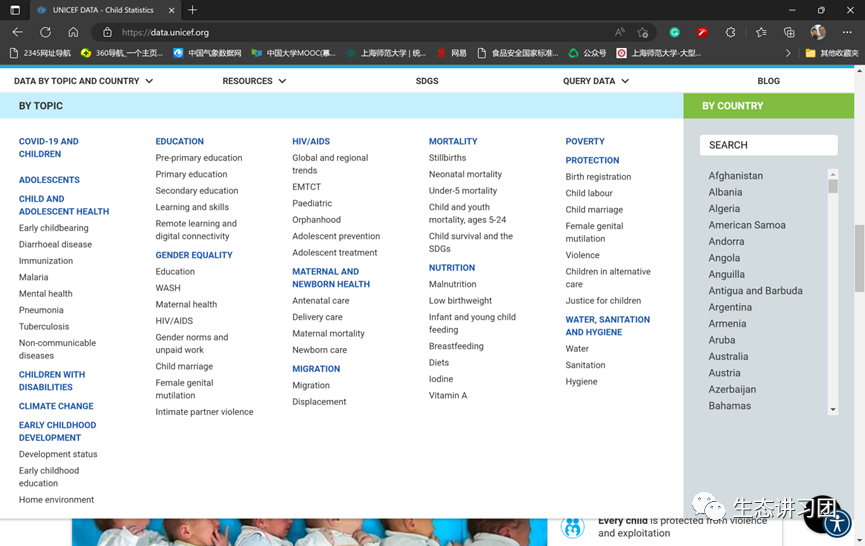Screen dimensions: 865x546
Task: Open the user profile avatar
Action: (818, 33)
